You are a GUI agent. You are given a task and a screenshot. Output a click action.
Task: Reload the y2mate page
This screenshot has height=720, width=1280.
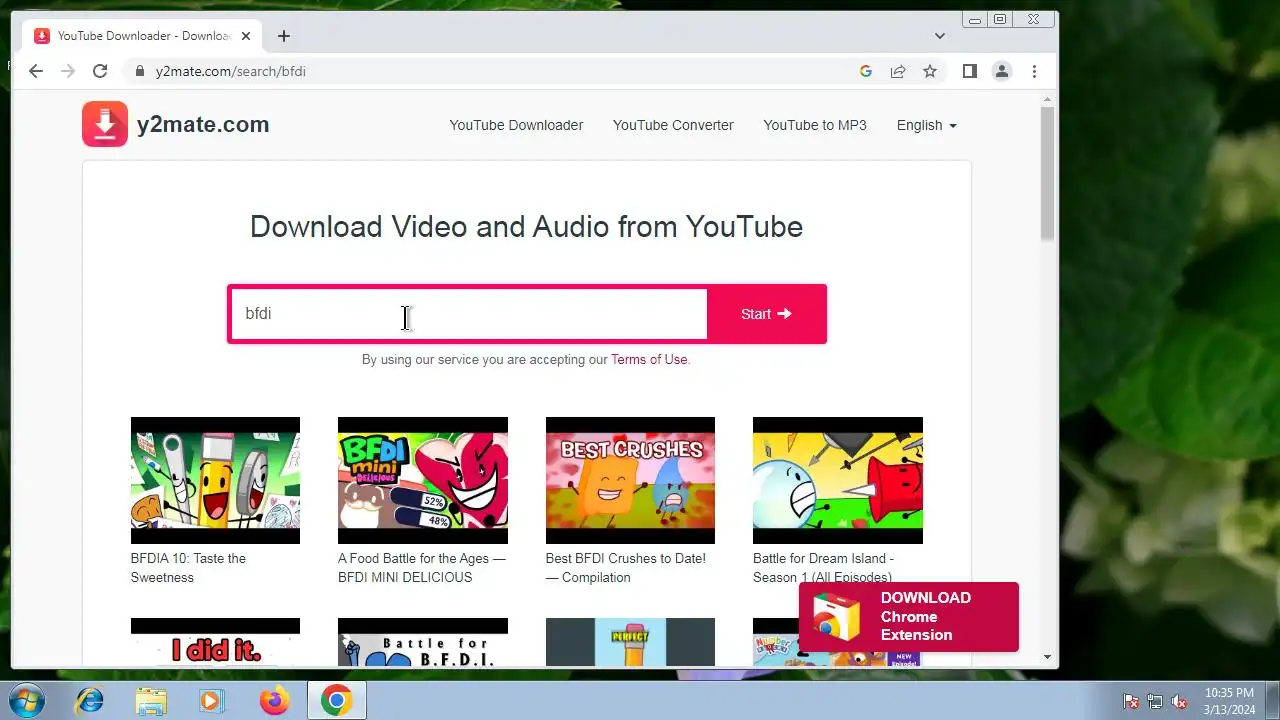click(100, 71)
